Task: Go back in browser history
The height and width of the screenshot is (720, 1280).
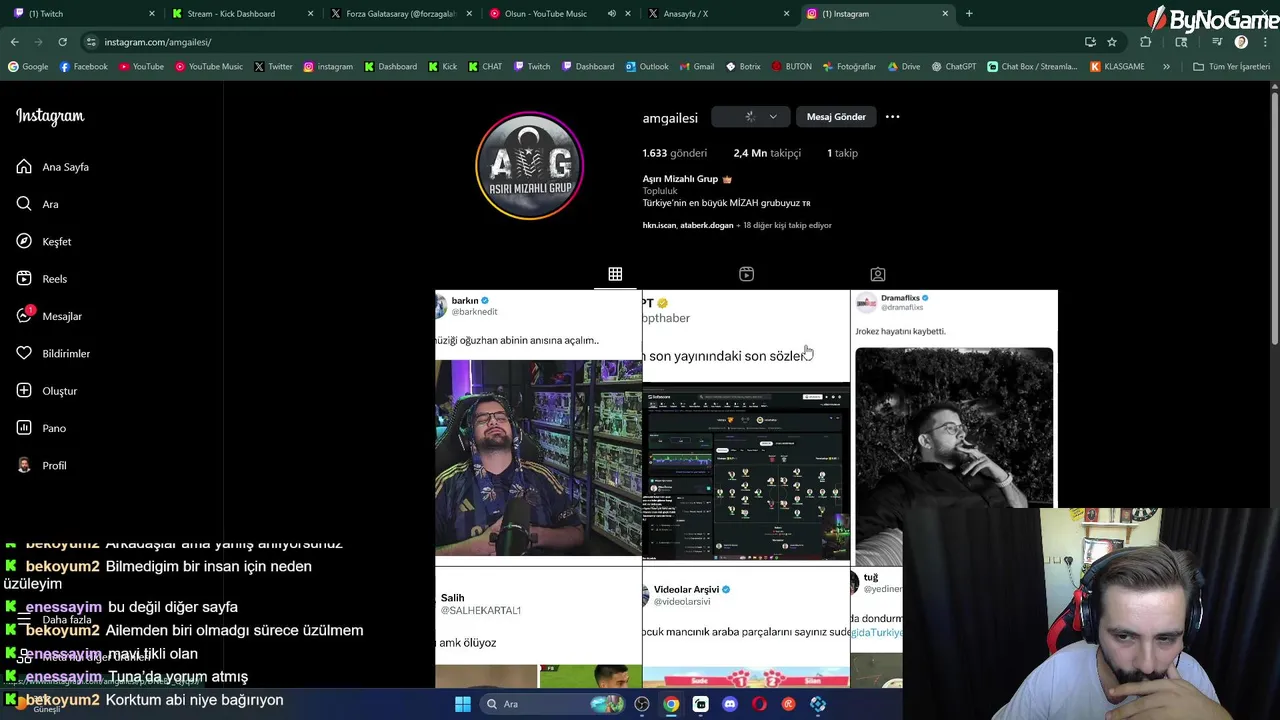Action: coord(14,42)
